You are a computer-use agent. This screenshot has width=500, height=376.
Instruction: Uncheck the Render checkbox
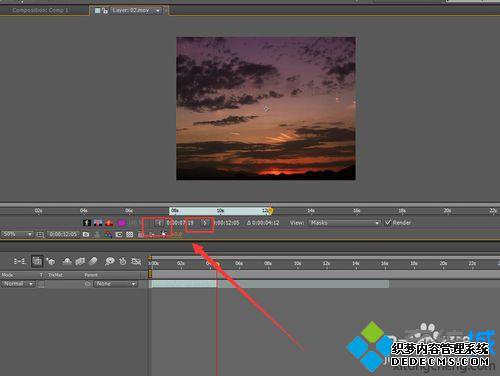388,222
